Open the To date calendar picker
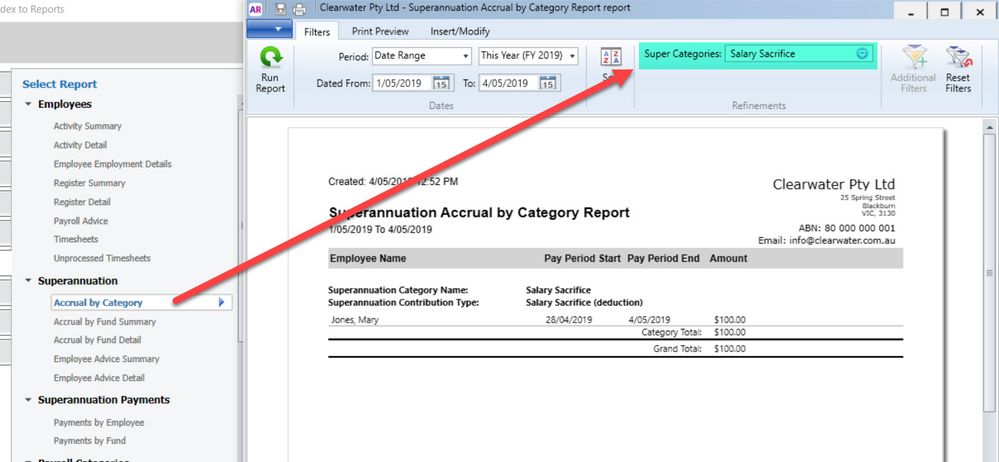Screen dimensions: 999x462 point(549,83)
